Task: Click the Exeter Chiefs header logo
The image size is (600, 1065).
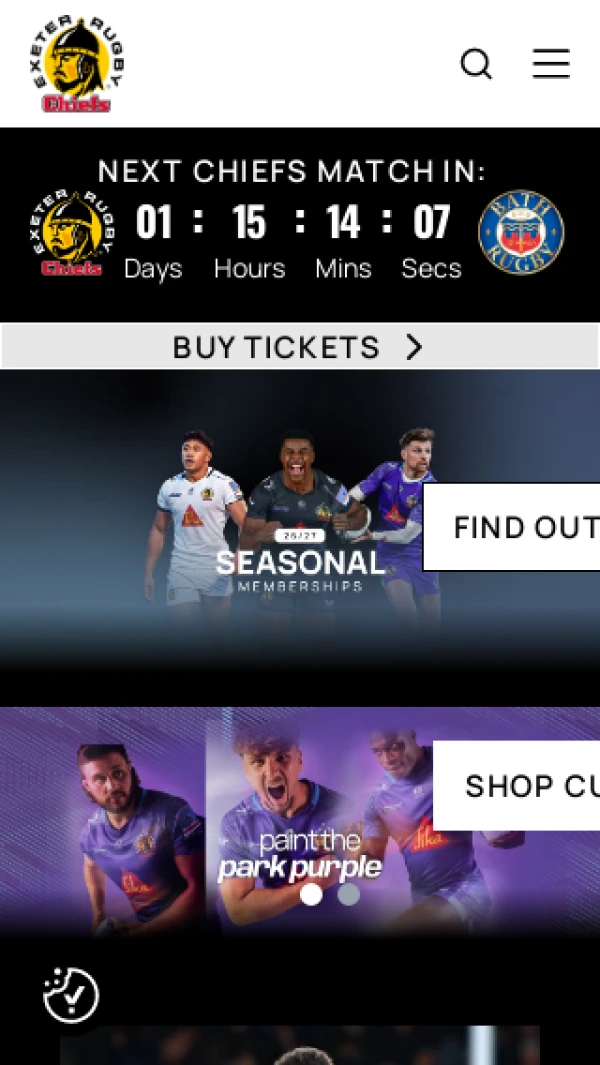Action: [x=79, y=65]
